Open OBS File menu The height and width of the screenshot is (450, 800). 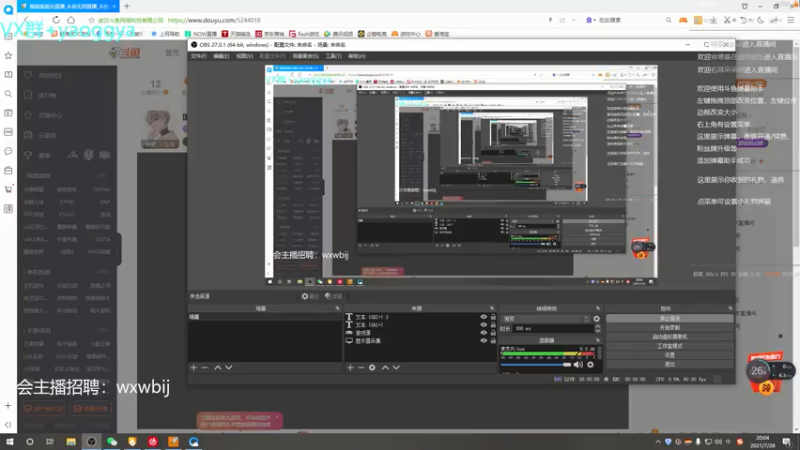198,56
